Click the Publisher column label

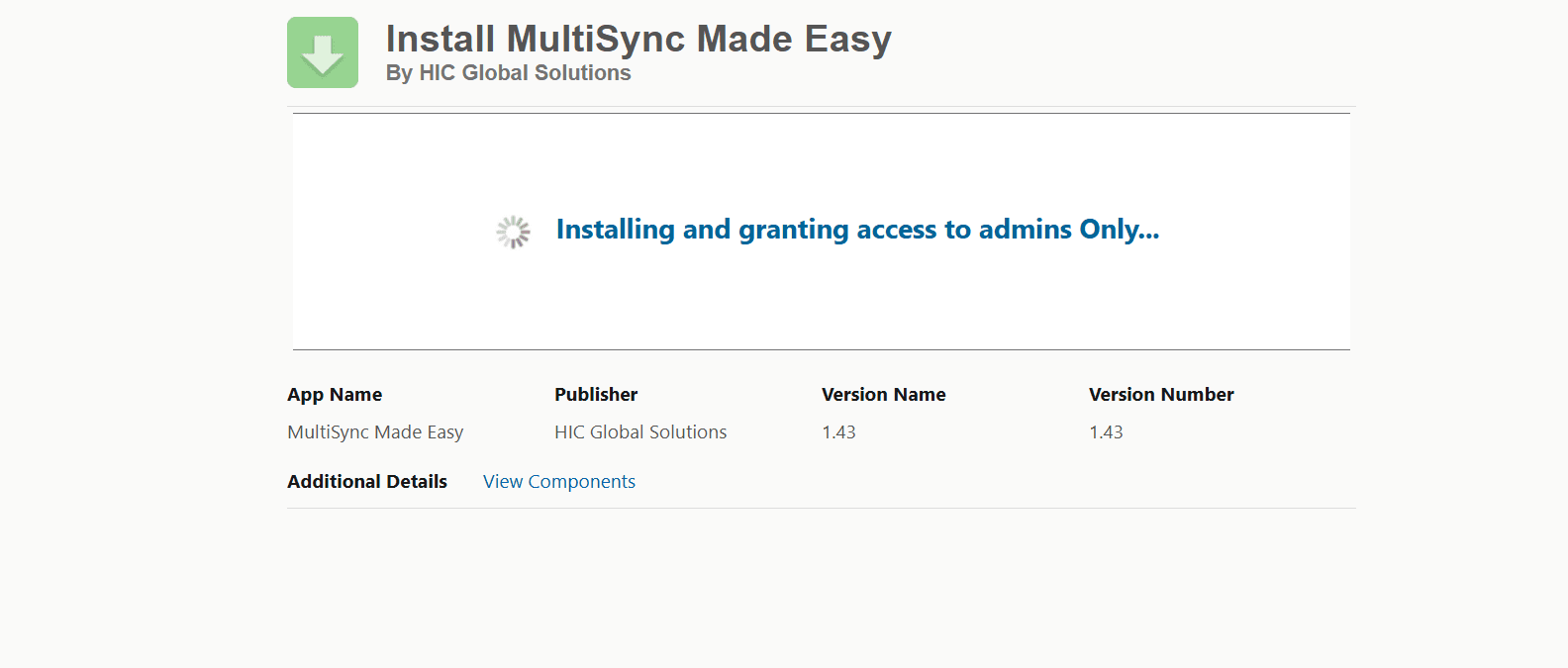tap(596, 395)
